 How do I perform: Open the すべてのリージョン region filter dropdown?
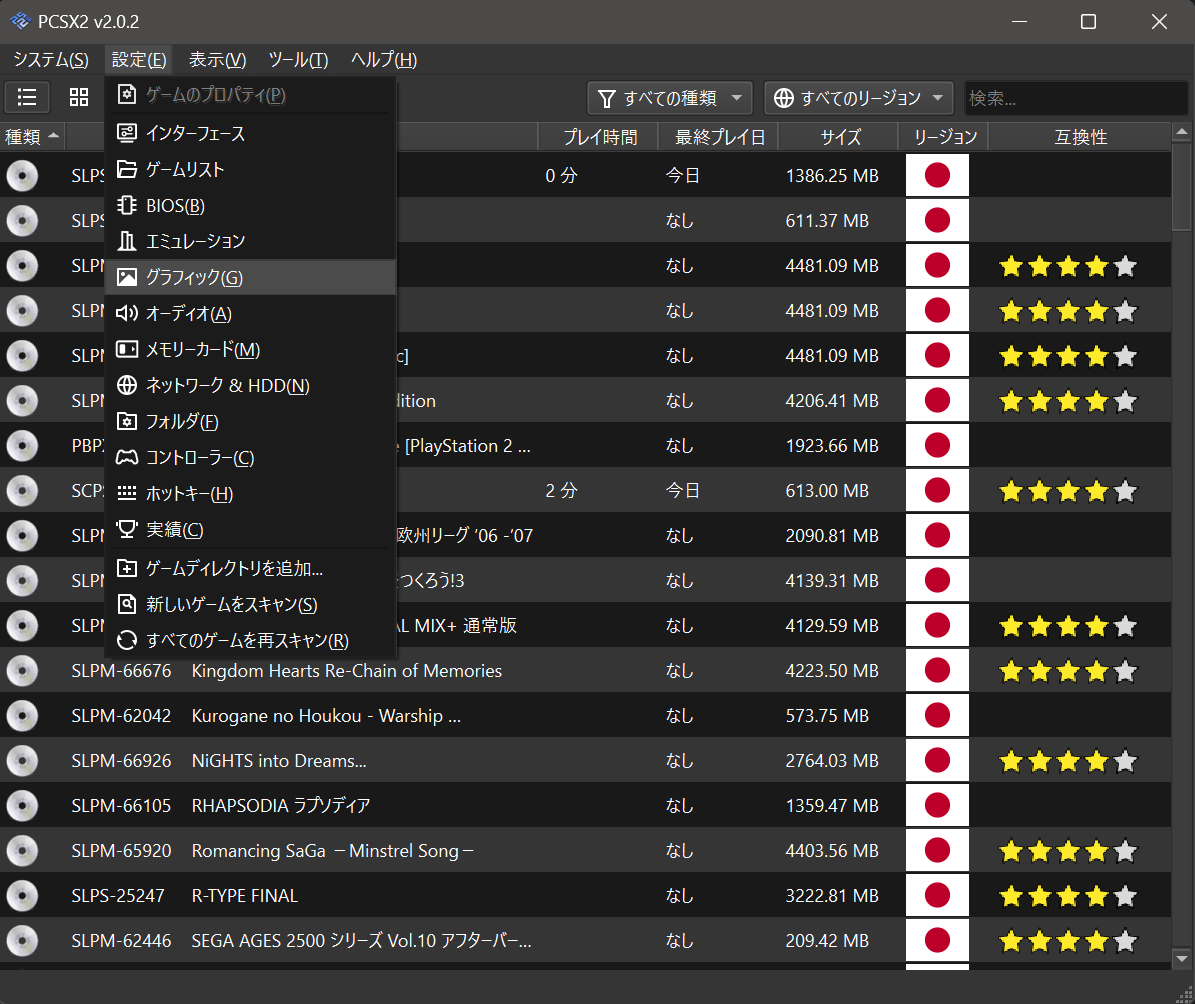859,98
